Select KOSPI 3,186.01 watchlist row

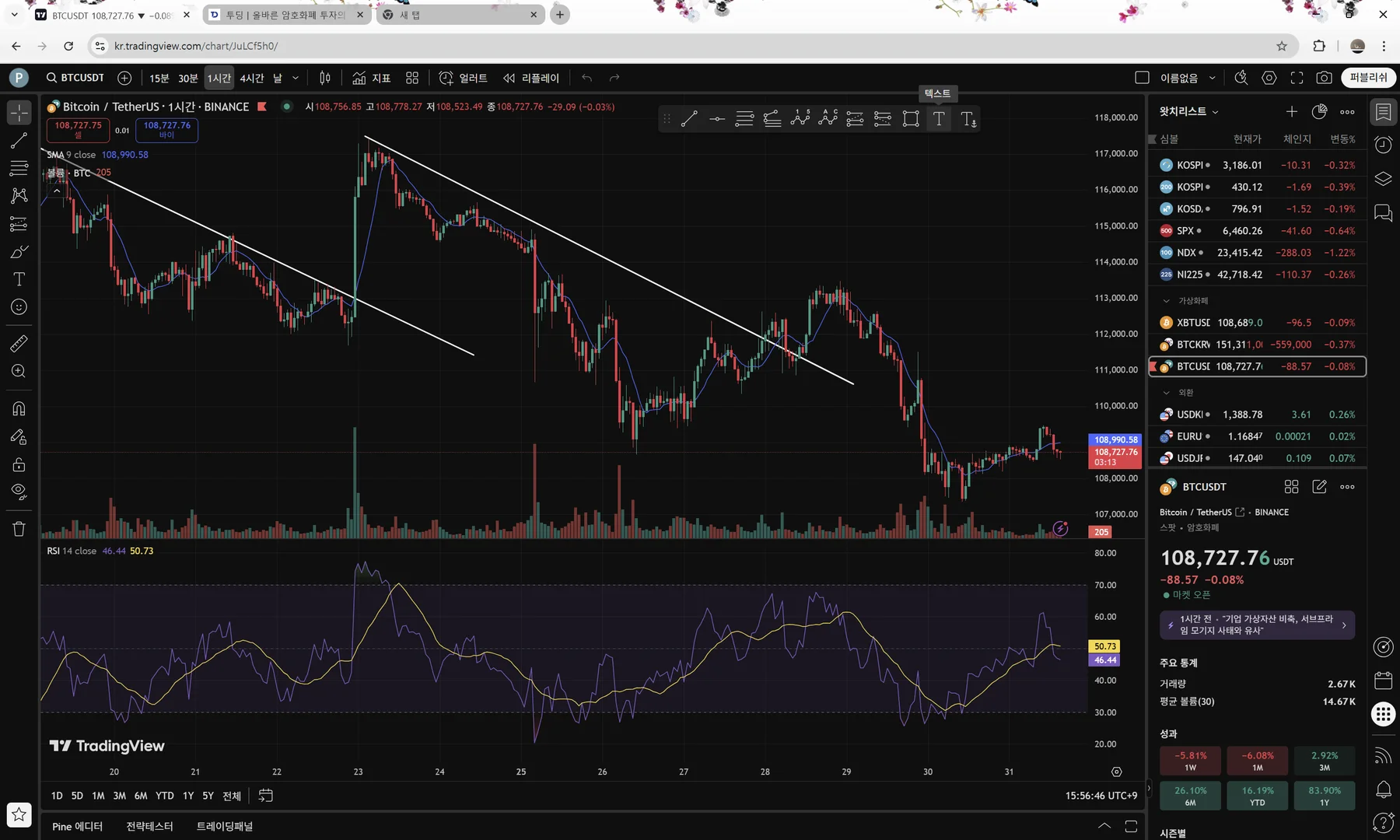(x=1258, y=165)
